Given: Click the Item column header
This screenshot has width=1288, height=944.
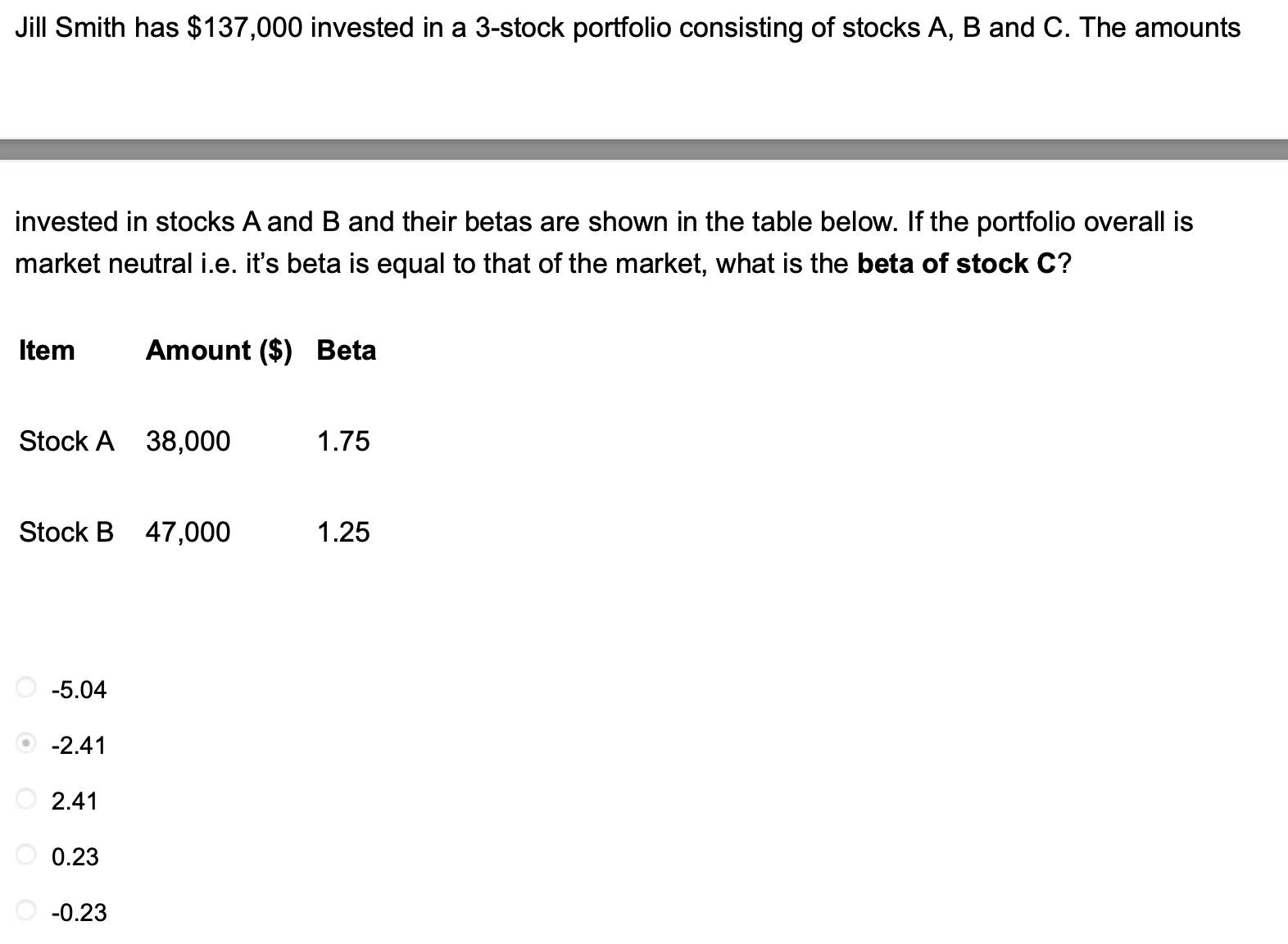Looking at the screenshot, I should coord(47,351).
